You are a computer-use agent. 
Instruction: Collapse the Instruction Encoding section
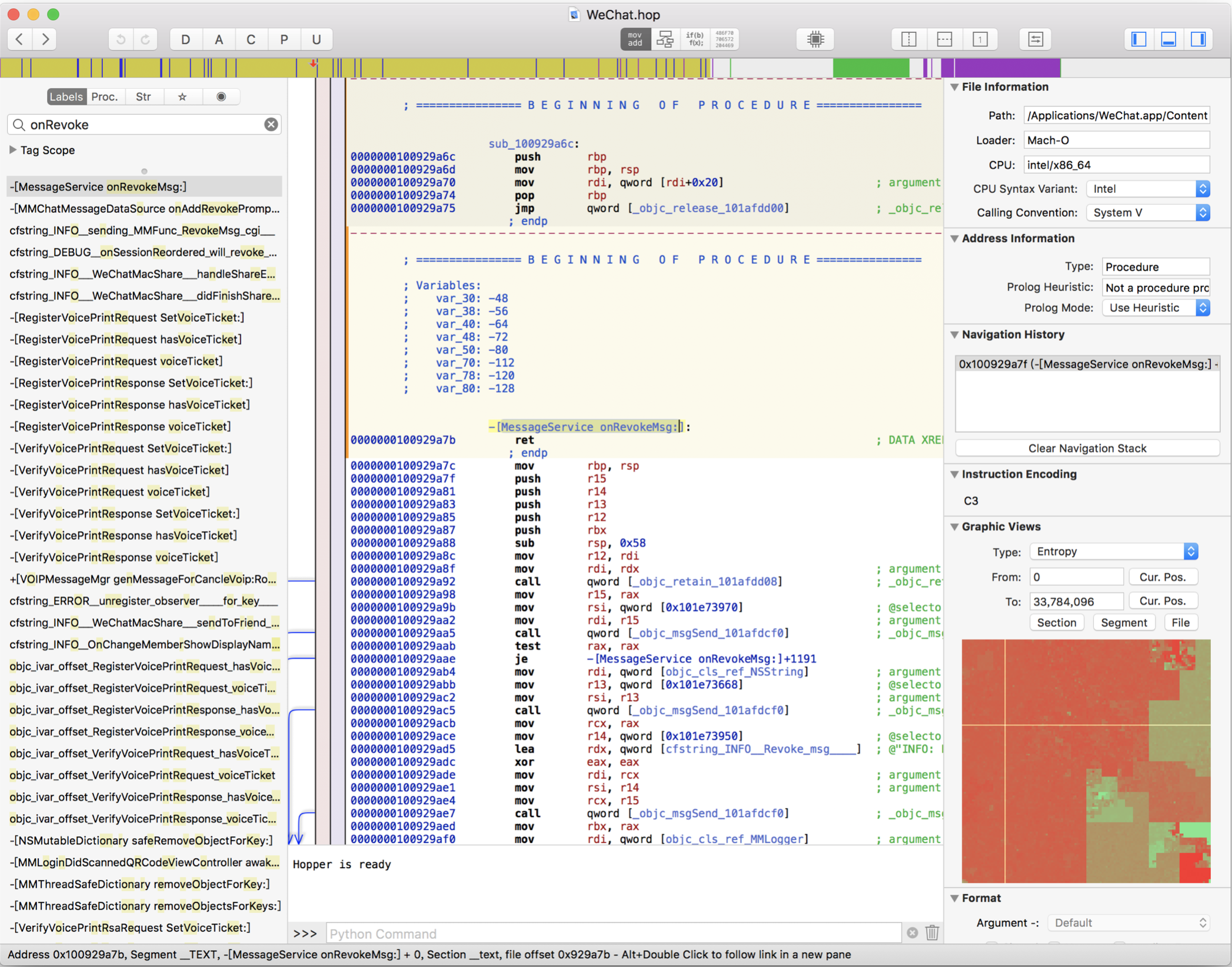pyautogui.click(x=955, y=474)
